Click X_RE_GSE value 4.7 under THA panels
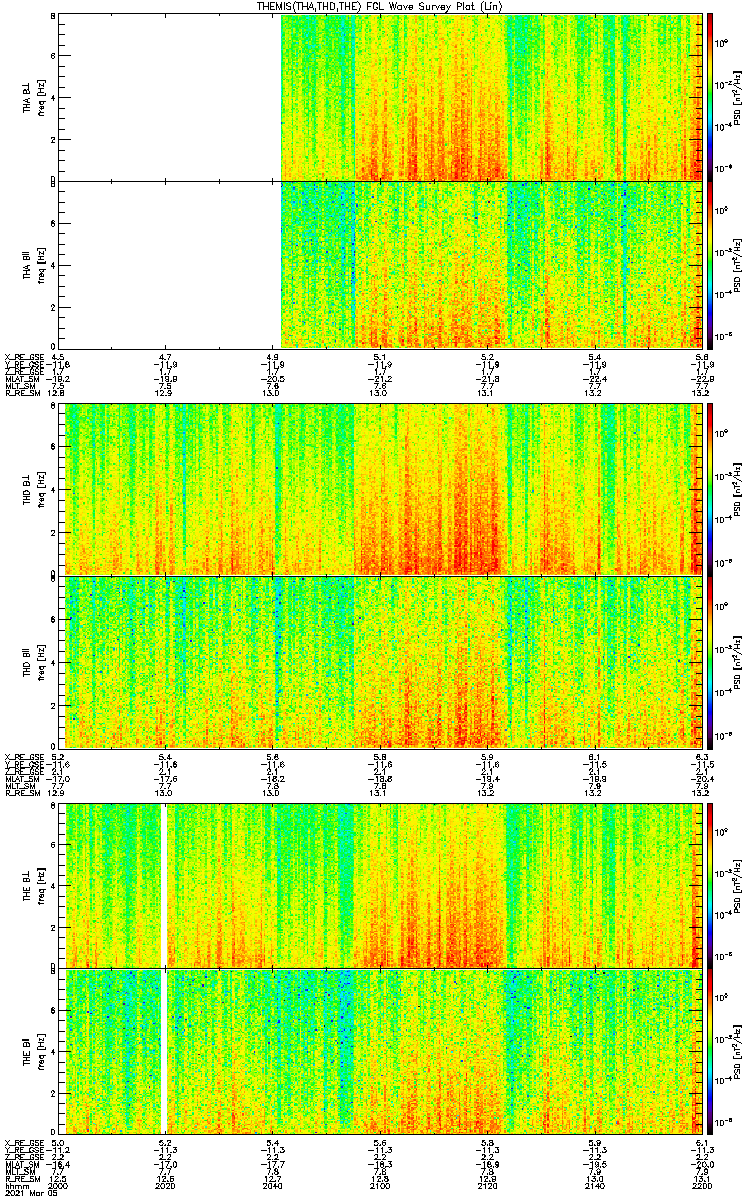Image resolution: width=750 pixels, height=1200 pixels. click(x=166, y=356)
